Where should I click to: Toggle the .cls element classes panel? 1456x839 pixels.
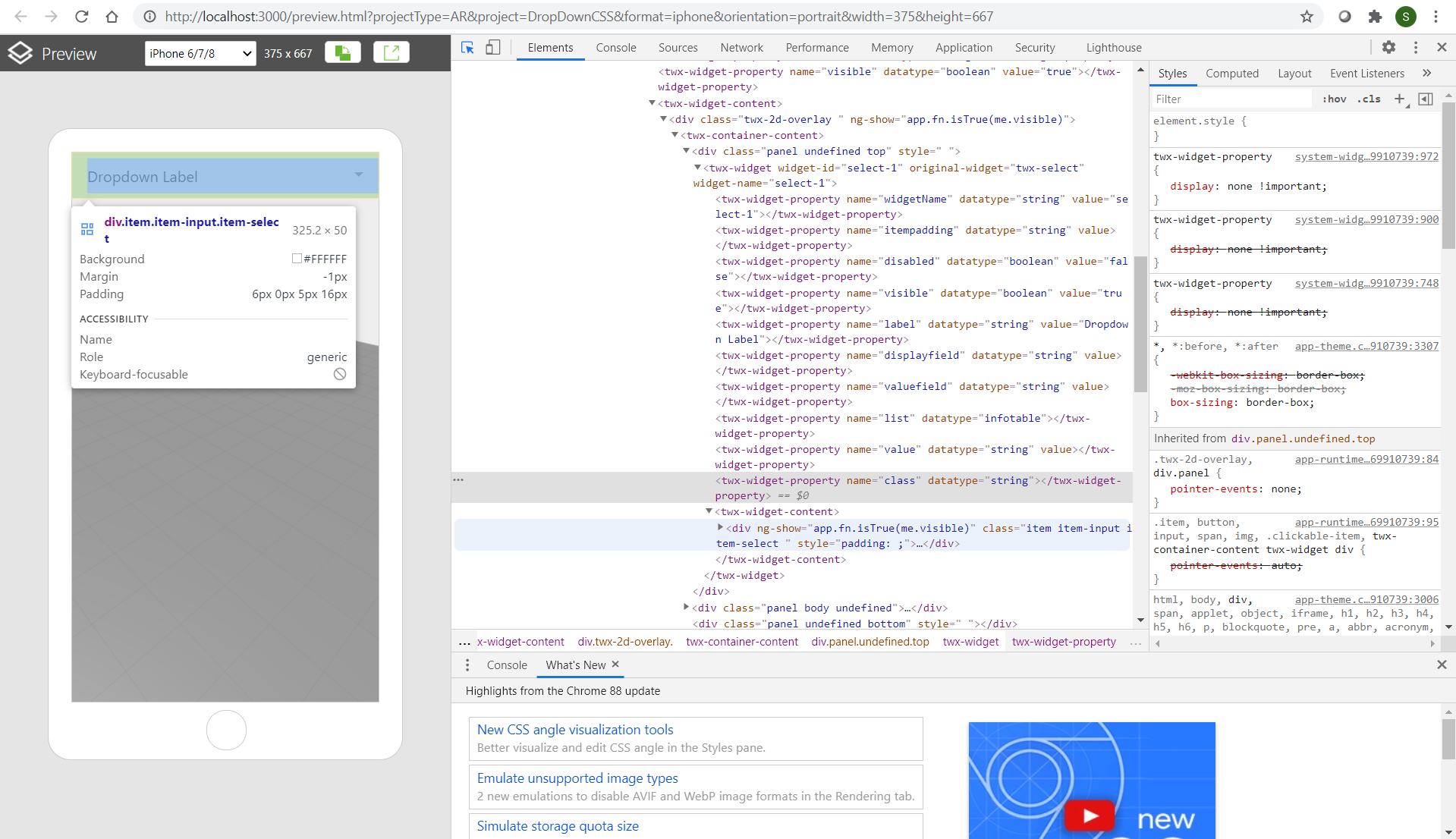1369,99
